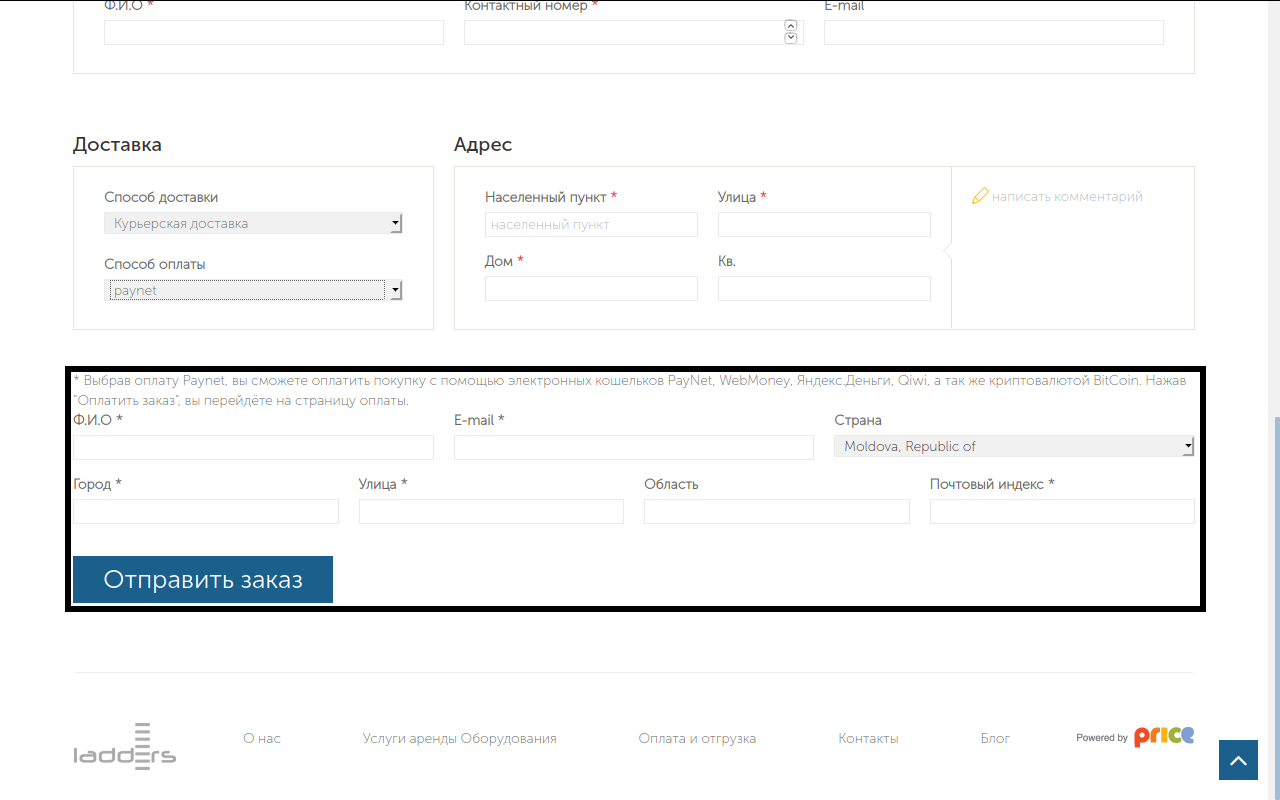This screenshot has width=1280, height=800.
Task: Decrease contact number with down stepper arrow
Action: (x=791, y=38)
